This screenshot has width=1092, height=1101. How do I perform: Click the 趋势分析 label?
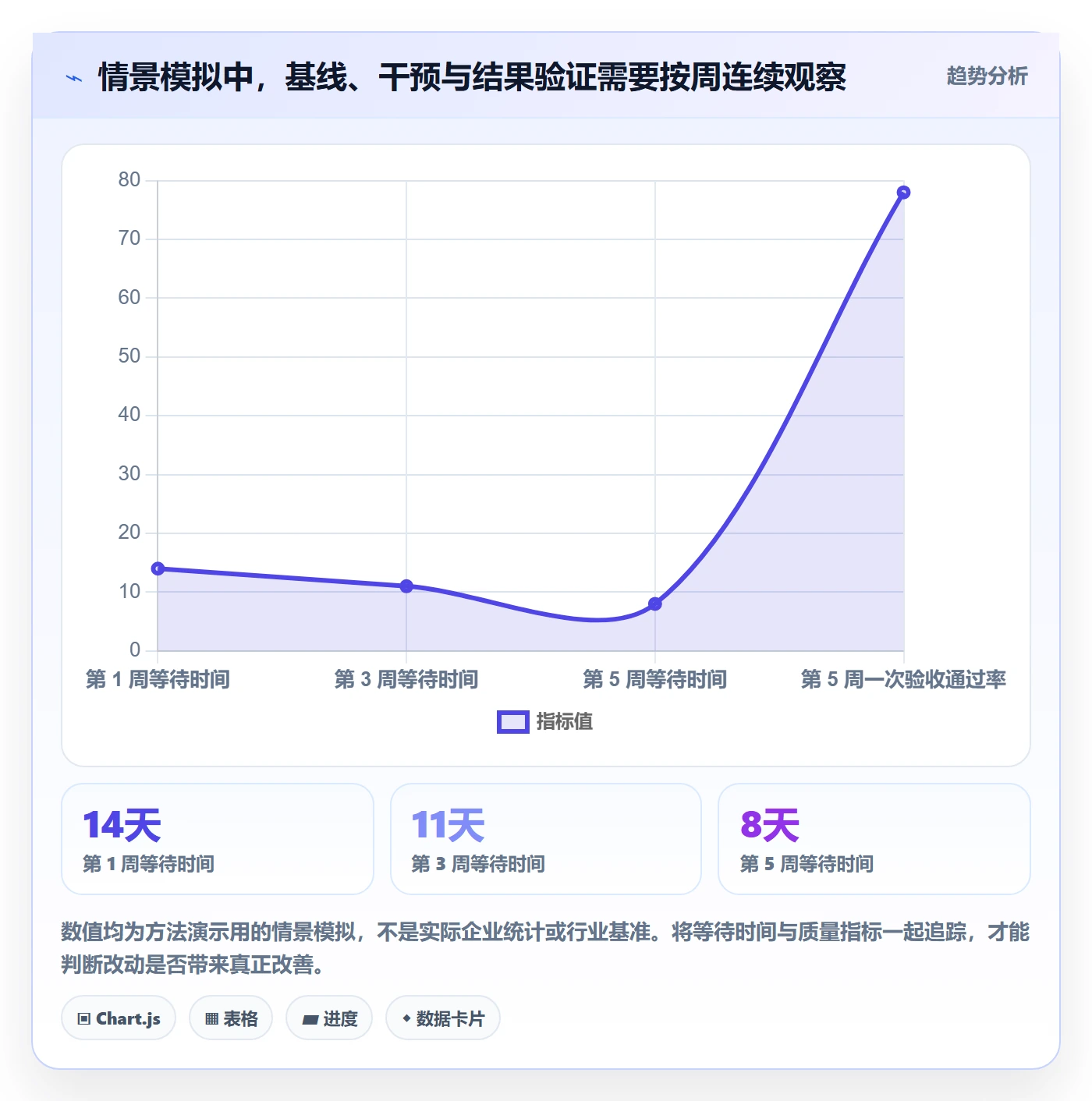[987, 76]
